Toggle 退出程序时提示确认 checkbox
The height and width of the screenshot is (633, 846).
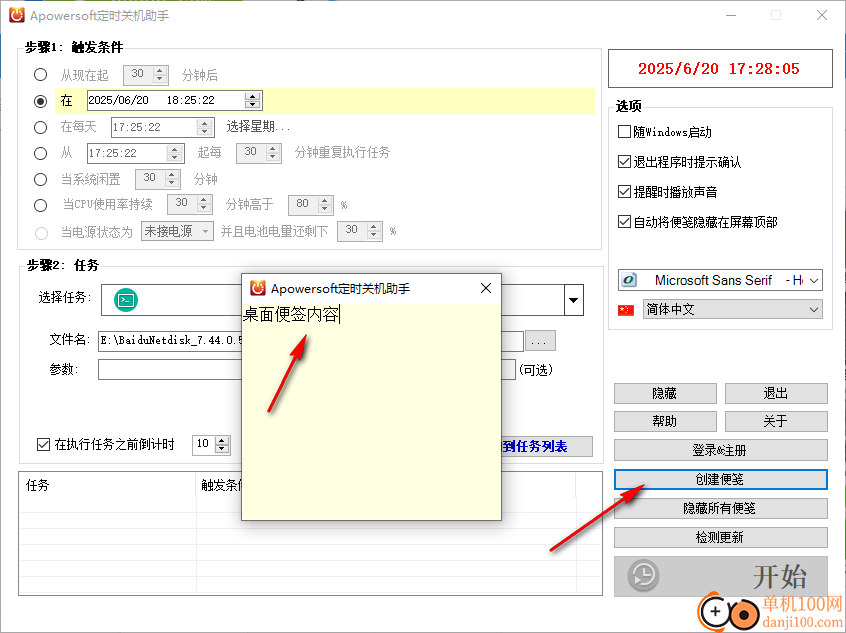tap(624, 161)
